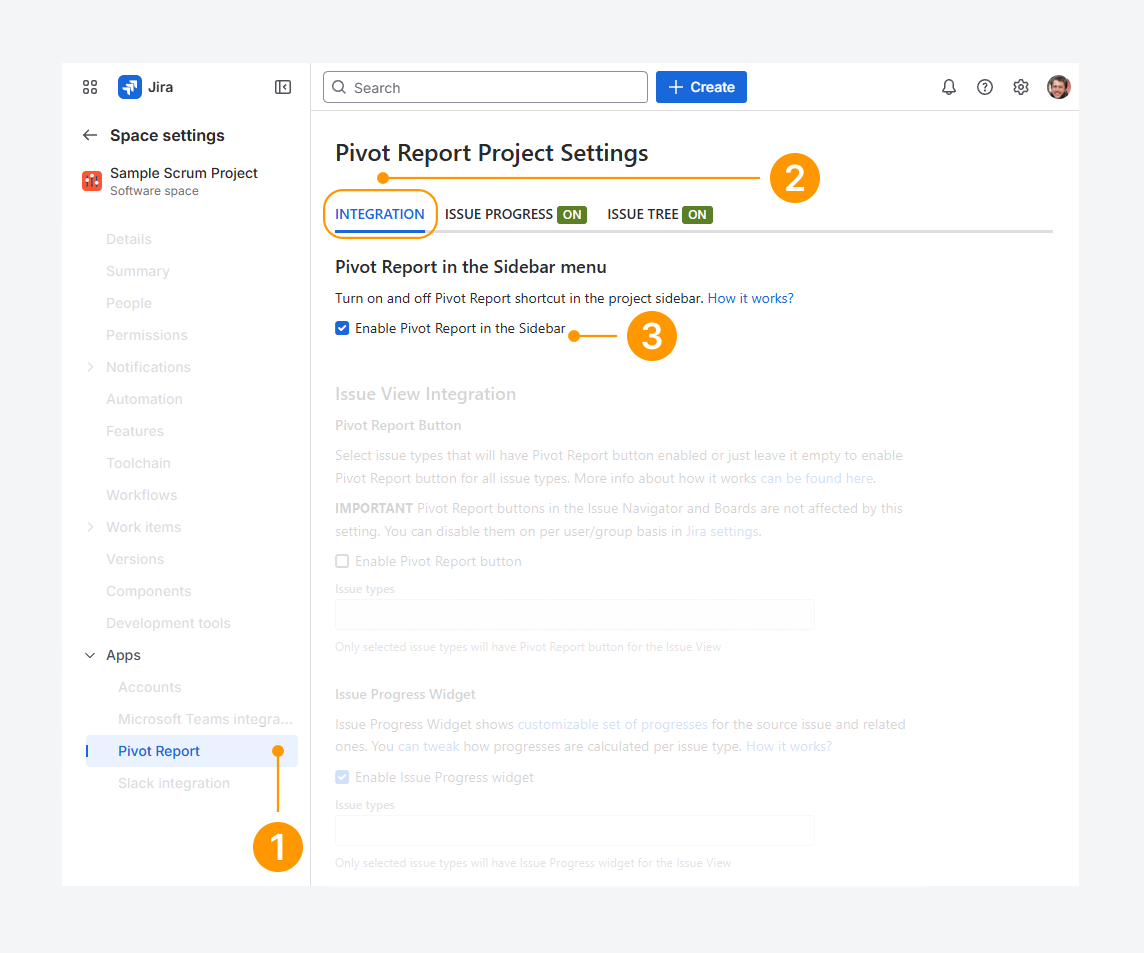1144x953 pixels.
Task: Click the Create button
Action: [x=701, y=87]
